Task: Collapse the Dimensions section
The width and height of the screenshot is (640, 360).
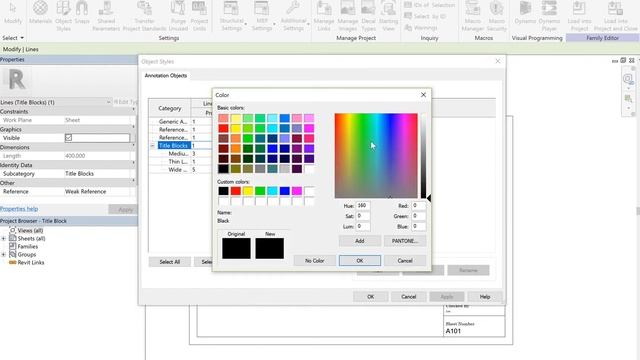Action: tap(133, 147)
